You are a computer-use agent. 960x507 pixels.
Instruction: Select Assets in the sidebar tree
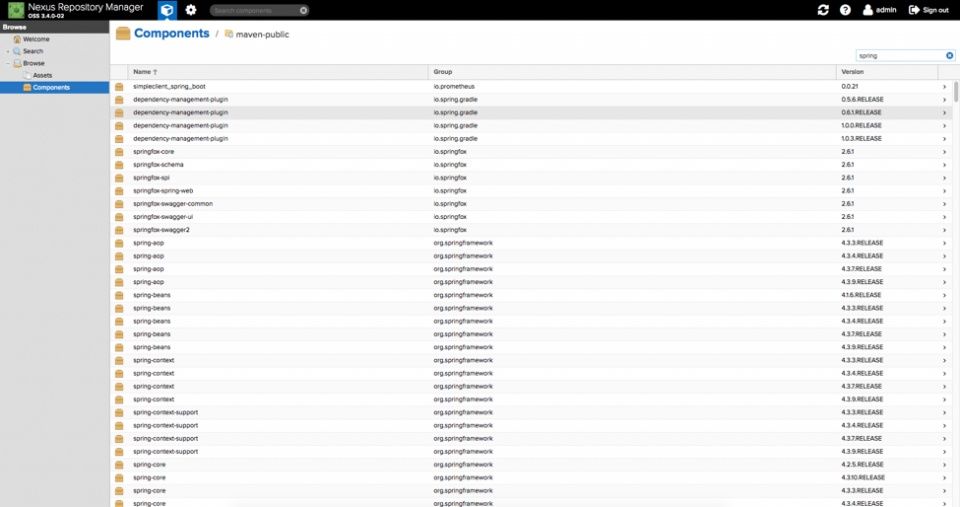click(x=42, y=75)
